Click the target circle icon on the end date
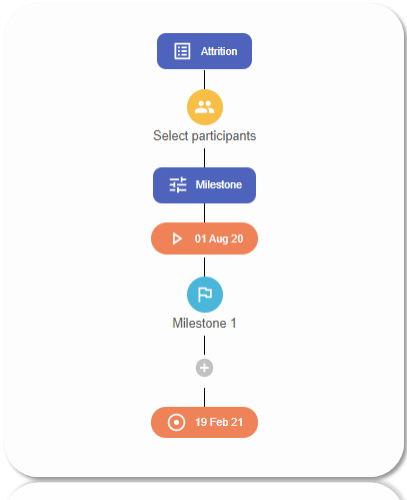The width and height of the screenshot is (407, 500). pos(176,422)
